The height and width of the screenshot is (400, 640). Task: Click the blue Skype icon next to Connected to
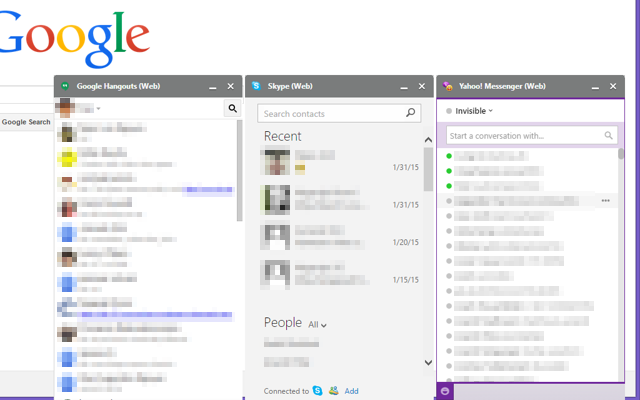click(x=317, y=391)
